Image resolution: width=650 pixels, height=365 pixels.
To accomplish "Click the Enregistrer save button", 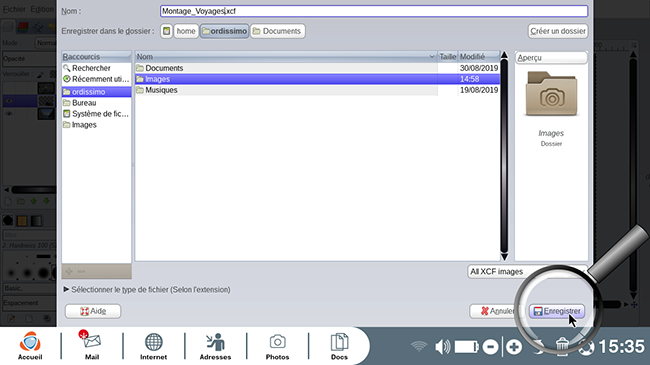I will click(557, 311).
